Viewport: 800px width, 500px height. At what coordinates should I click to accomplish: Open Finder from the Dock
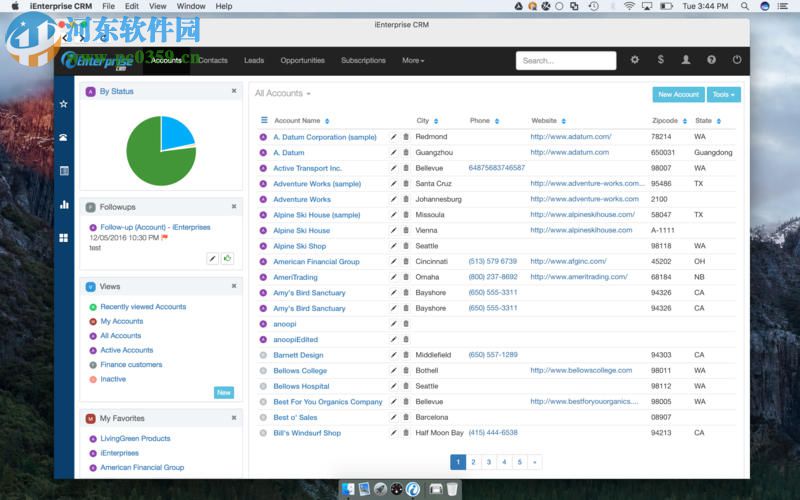pyautogui.click(x=348, y=489)
